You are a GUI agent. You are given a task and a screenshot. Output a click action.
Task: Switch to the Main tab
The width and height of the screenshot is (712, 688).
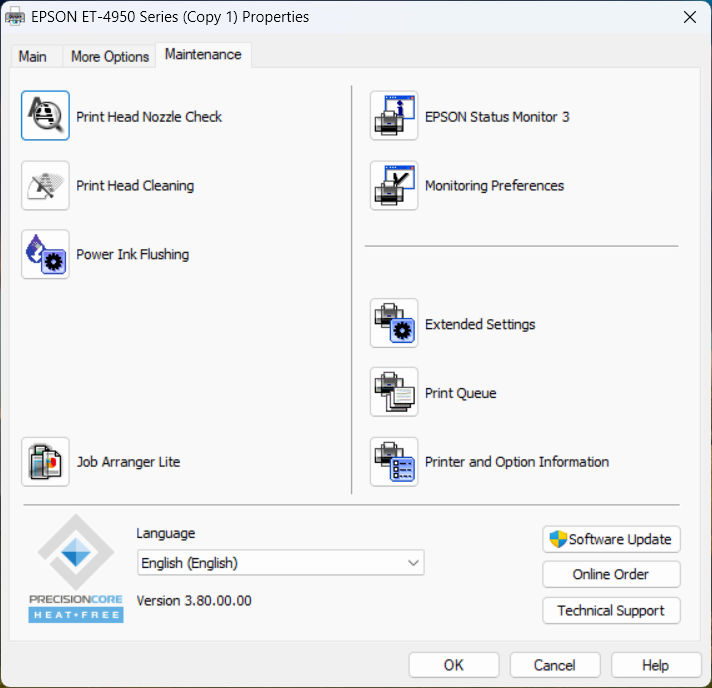tap(33, 57)
